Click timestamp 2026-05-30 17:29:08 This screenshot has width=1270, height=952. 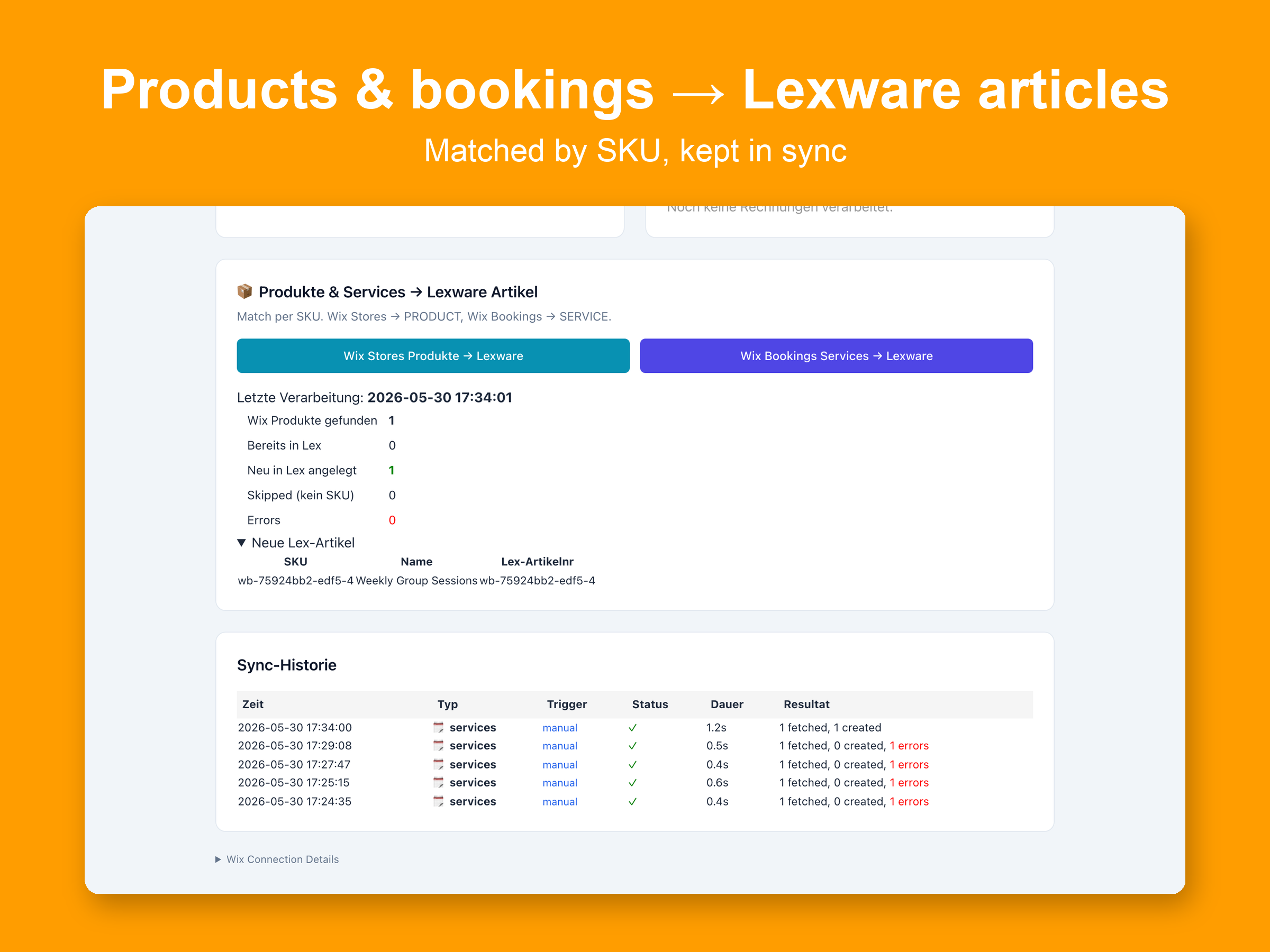coord(295,746)
